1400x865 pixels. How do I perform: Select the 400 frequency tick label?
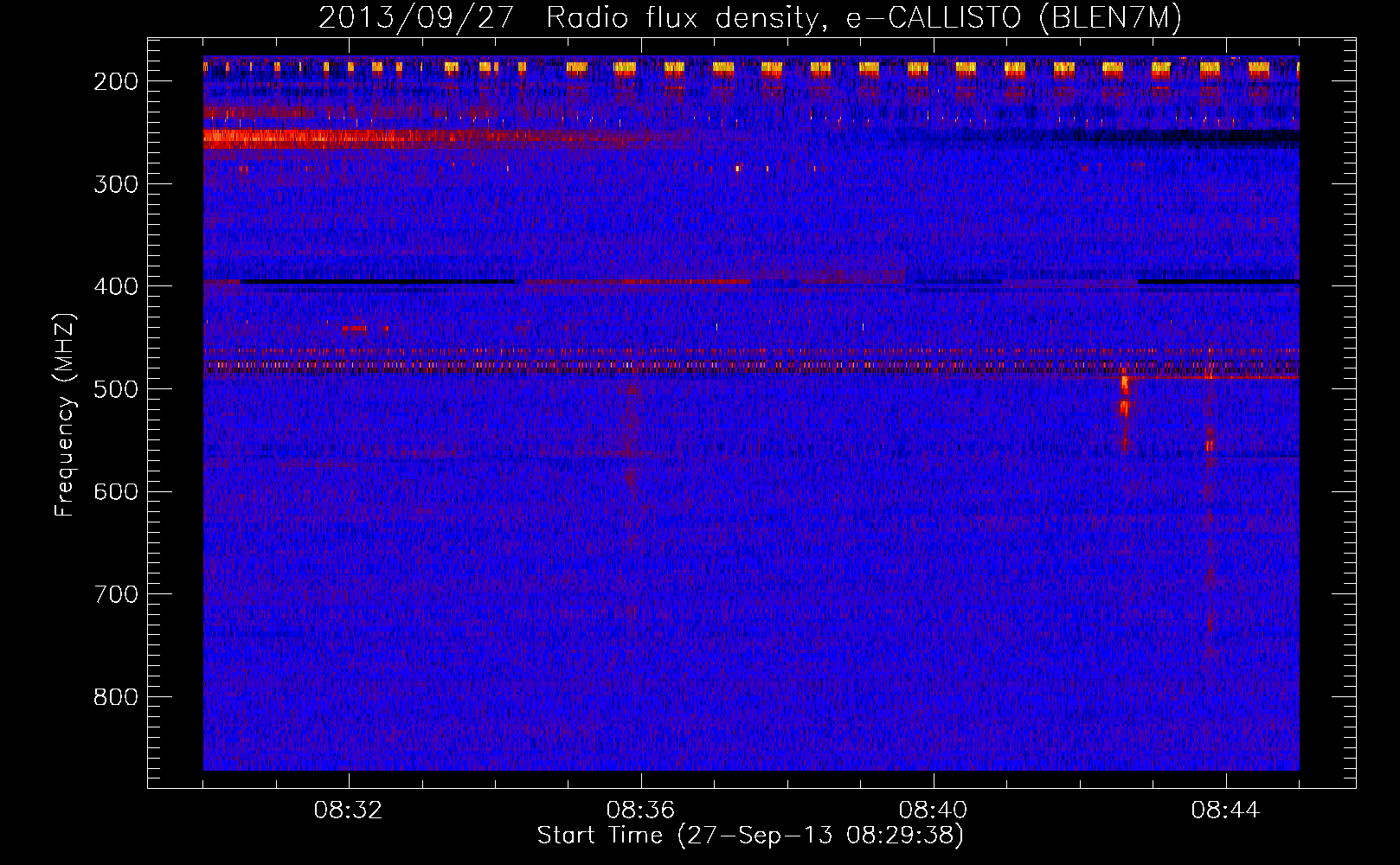(x=115, y=286)
